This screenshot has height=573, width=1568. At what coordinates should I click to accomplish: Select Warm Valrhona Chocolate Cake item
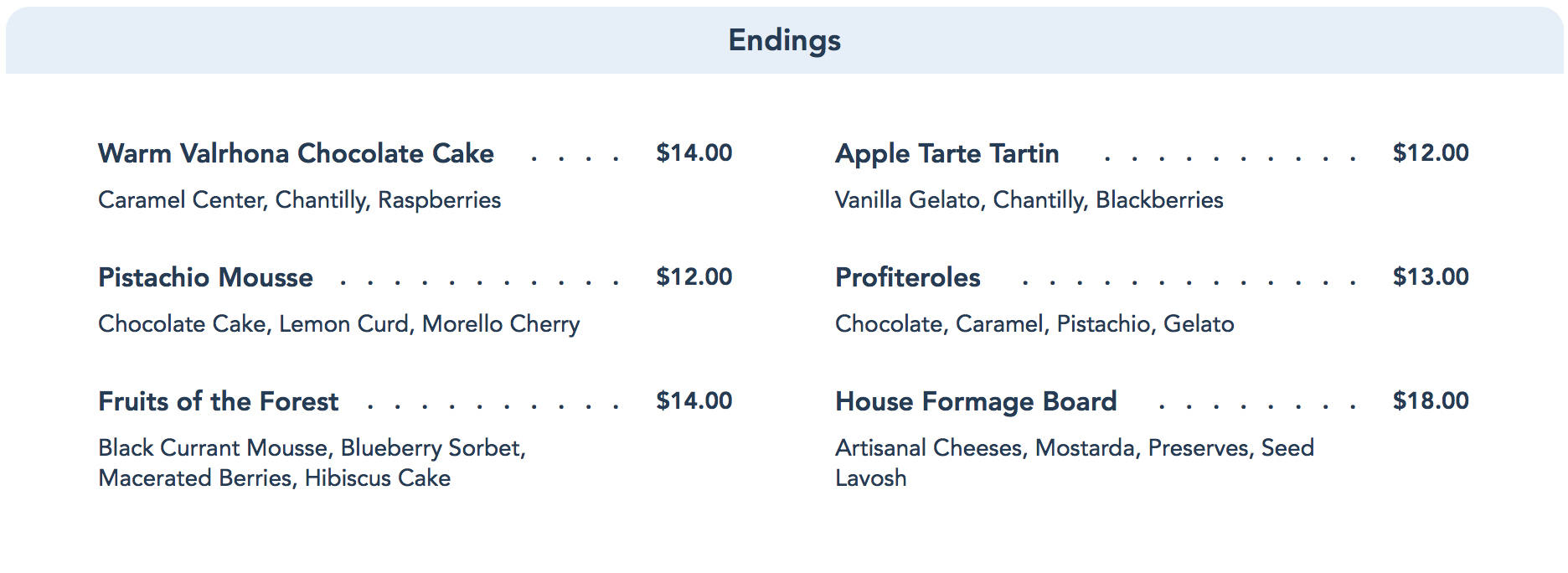(296, 153)
